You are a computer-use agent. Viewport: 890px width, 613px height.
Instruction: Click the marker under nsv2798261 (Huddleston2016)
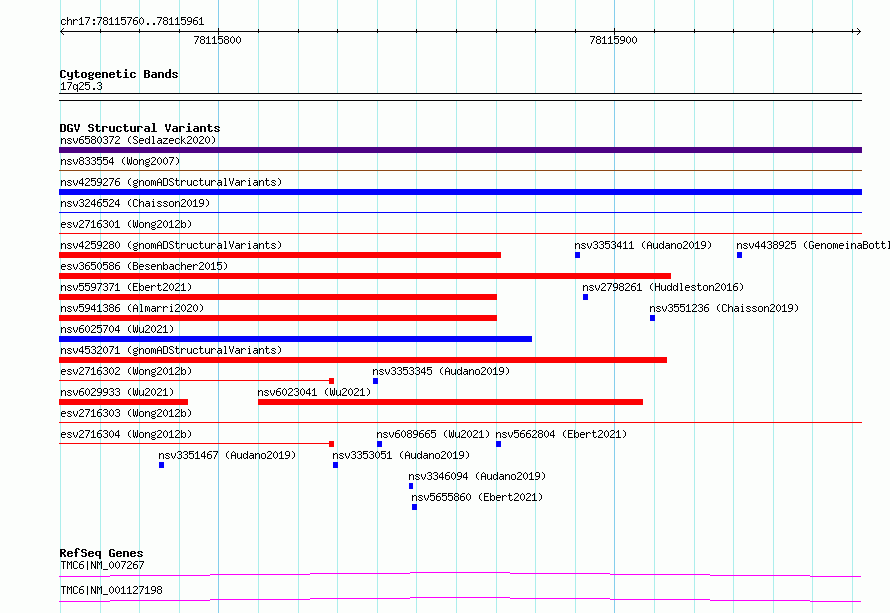(585, 297)
